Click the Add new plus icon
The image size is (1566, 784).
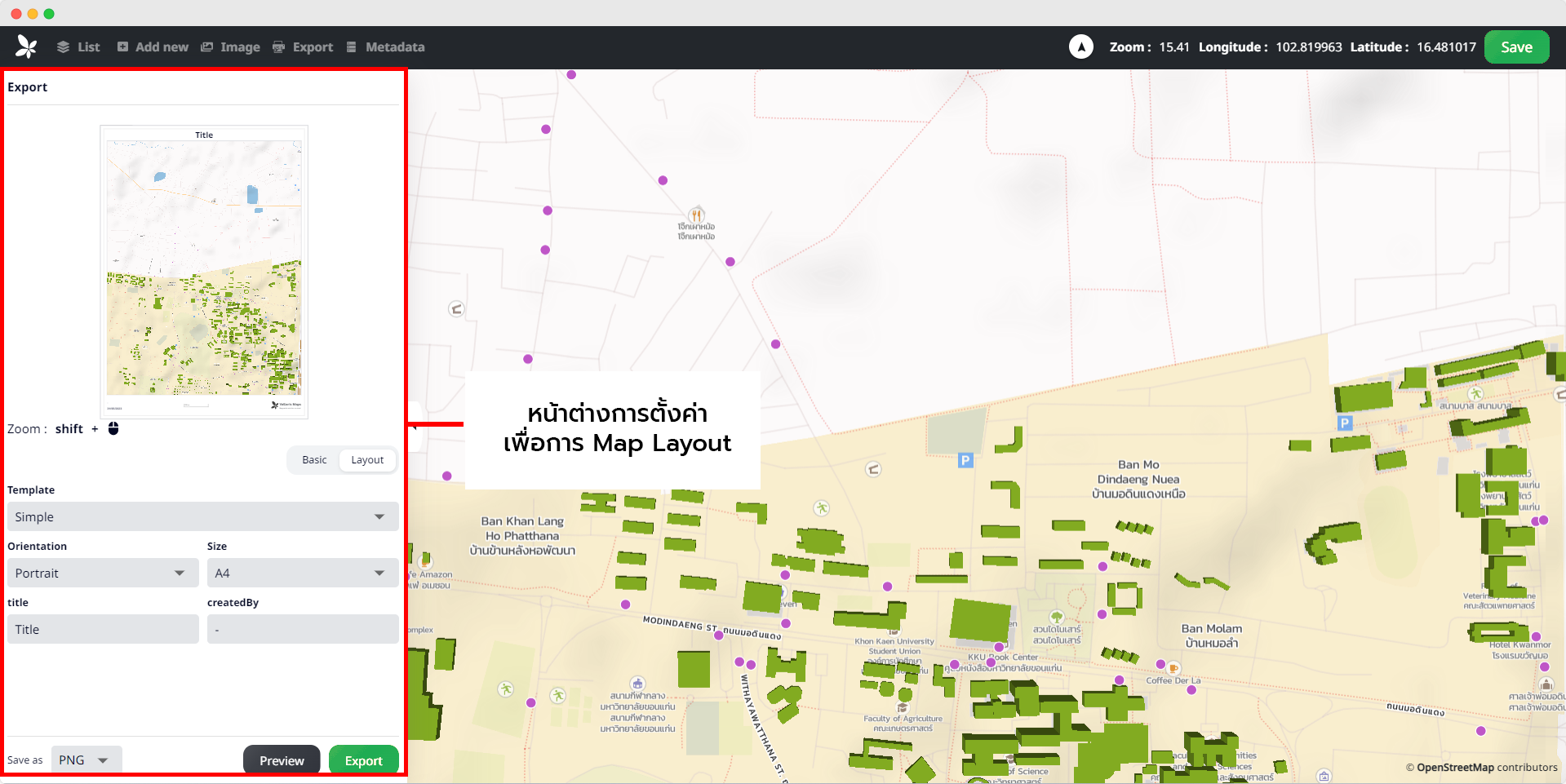click(122, 47)
